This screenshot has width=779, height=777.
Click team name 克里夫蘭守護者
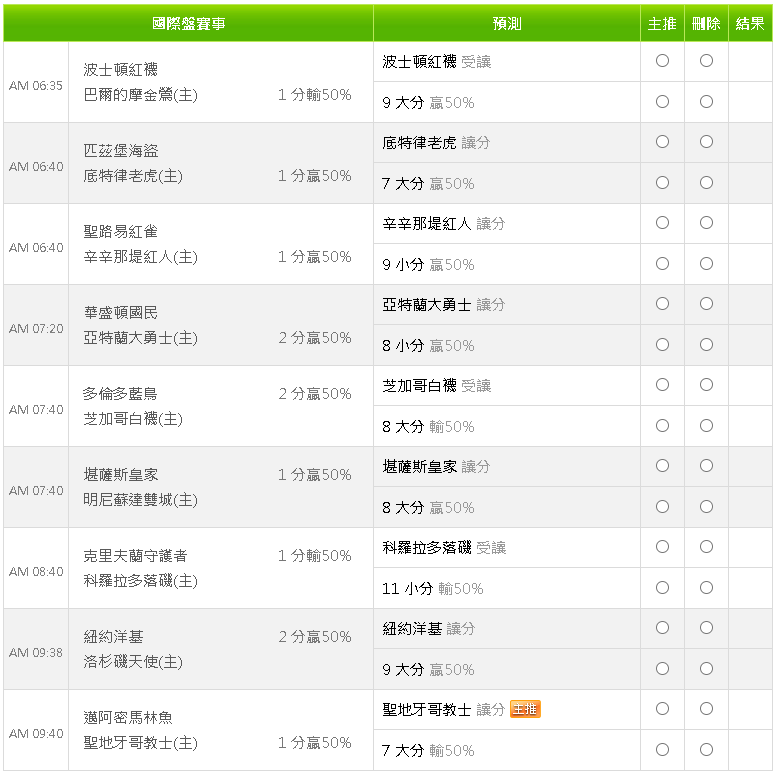tap(135, 555)
